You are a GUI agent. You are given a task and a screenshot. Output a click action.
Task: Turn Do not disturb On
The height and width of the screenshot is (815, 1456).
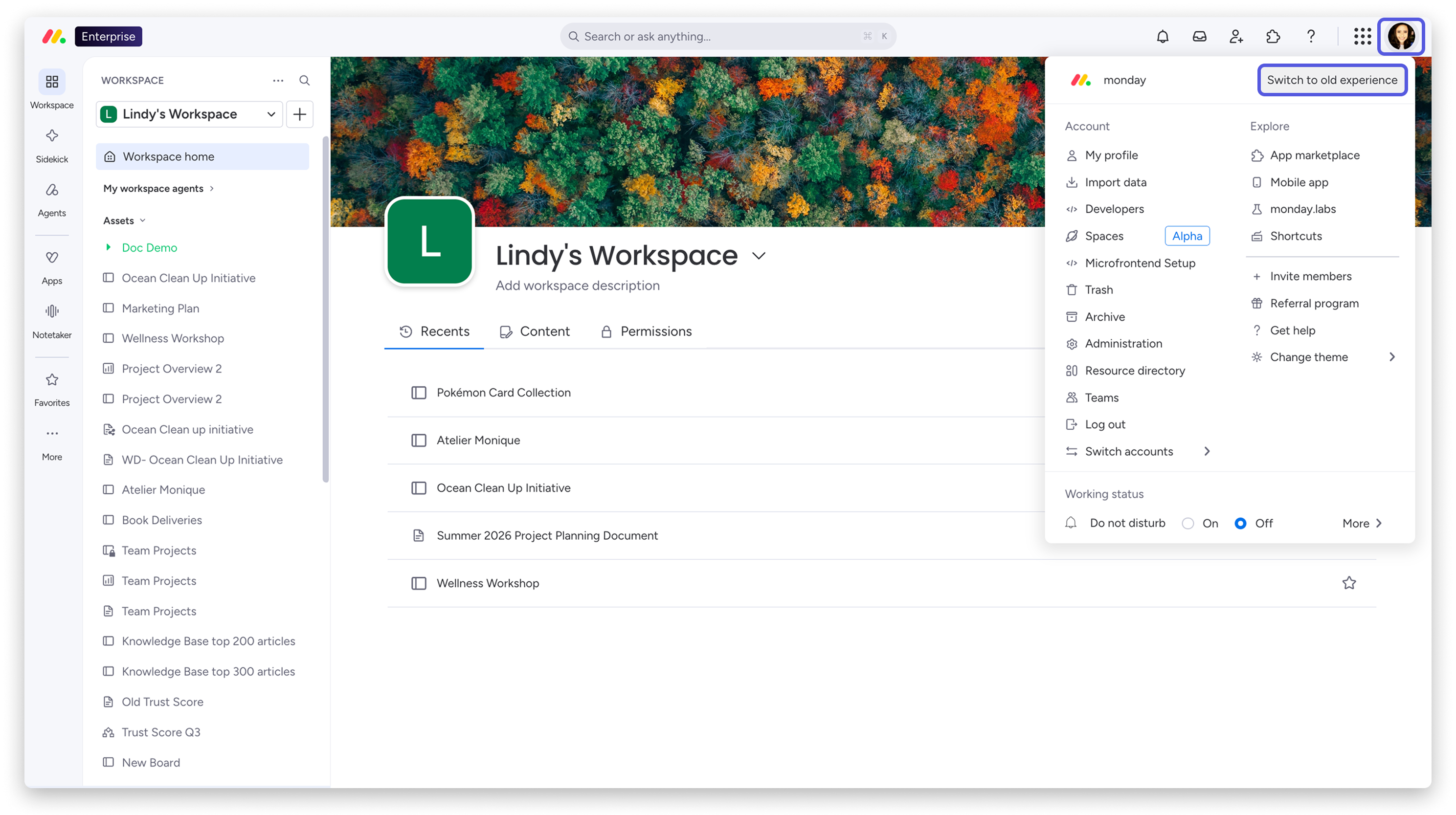[1187, 523]
